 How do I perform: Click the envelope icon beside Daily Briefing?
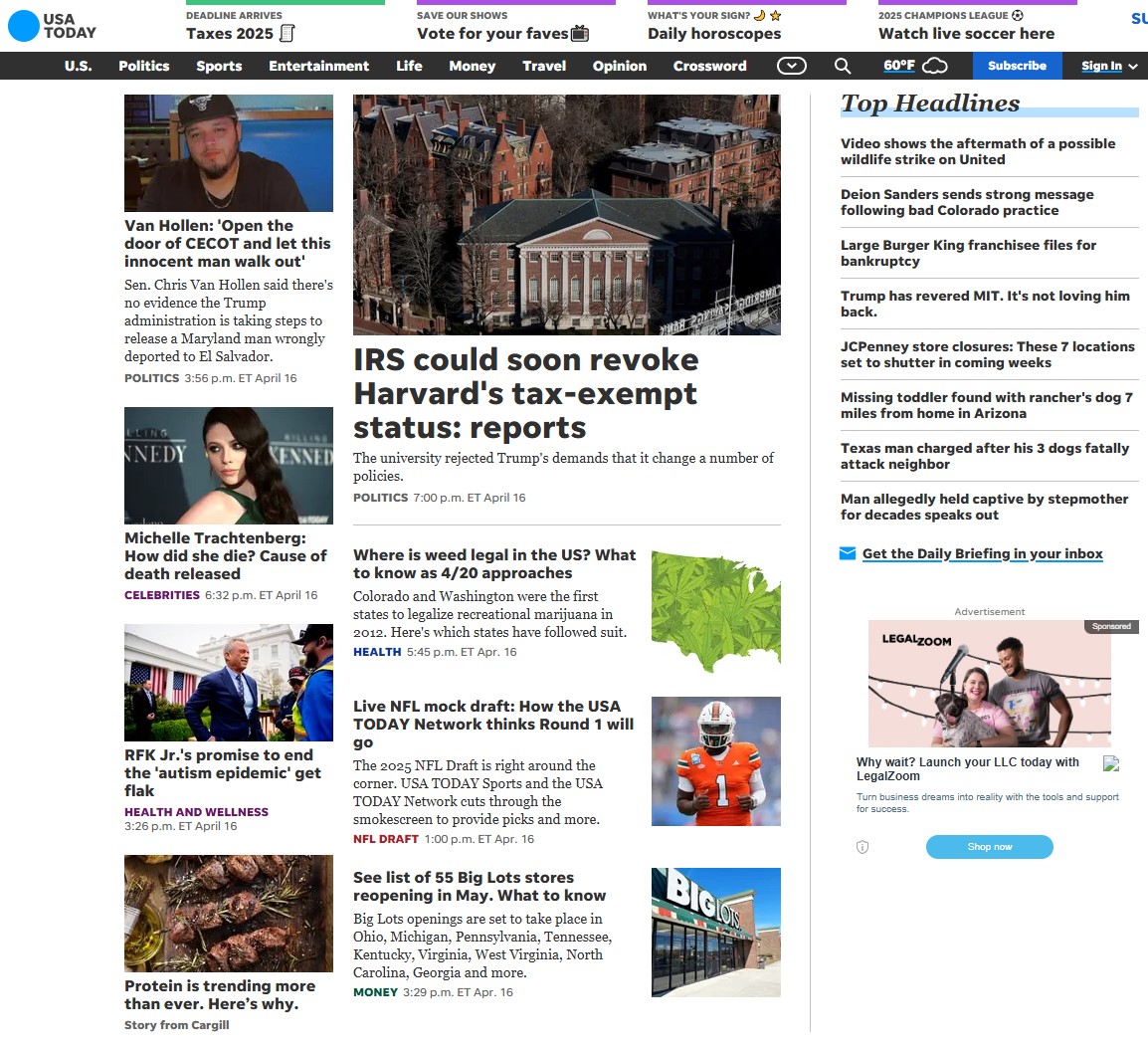pyautogui.click(x=848, y=553)
